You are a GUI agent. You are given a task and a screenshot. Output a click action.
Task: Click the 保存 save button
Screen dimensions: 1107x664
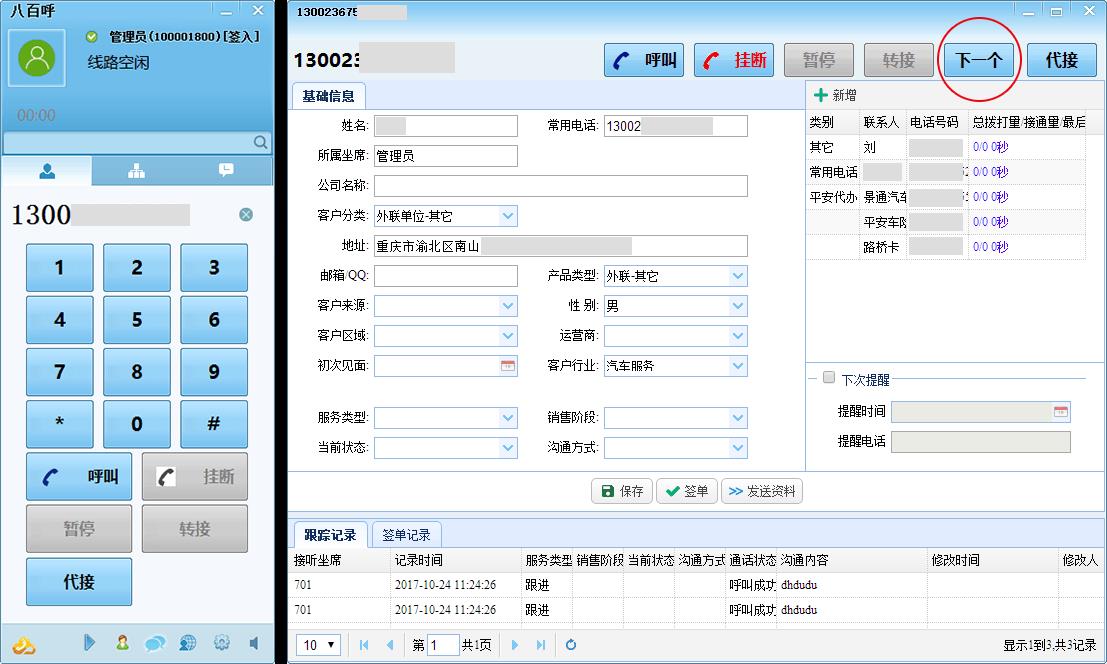622,491
